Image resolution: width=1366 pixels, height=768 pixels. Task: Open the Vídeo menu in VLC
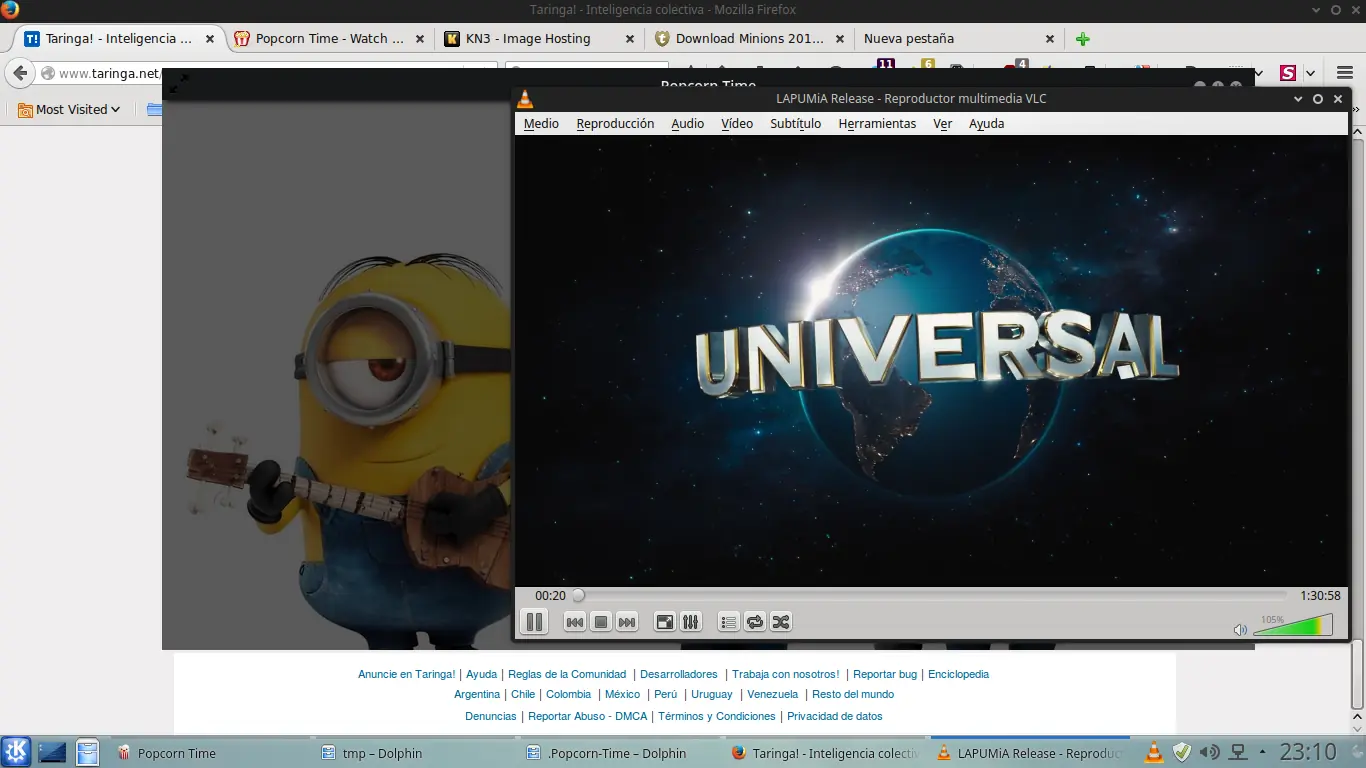(737, 124)
